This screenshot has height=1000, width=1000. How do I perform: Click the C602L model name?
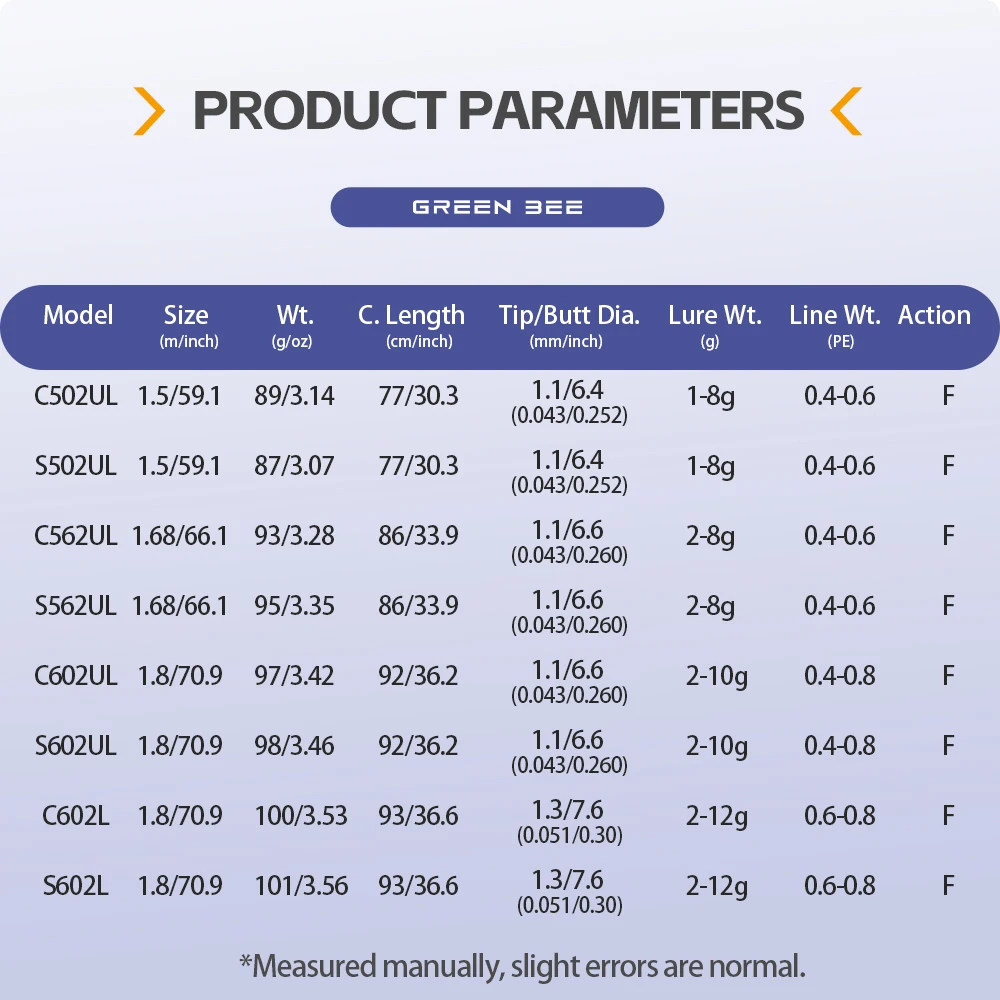(76, 816)
